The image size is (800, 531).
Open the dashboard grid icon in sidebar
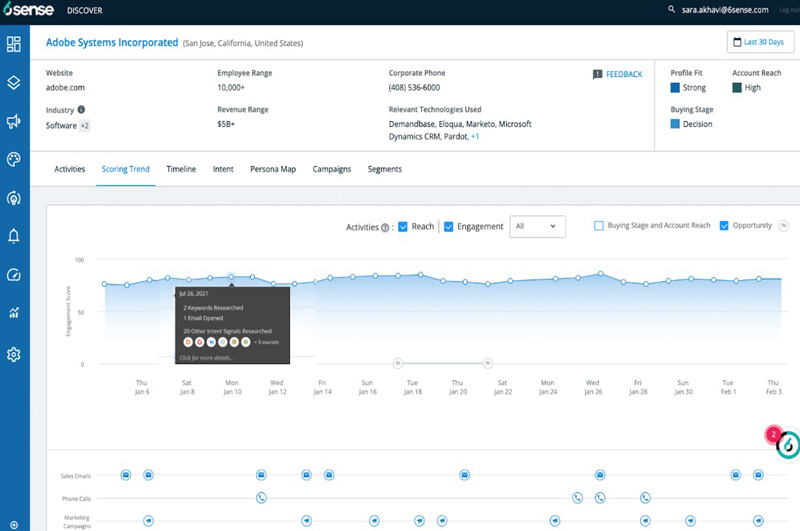tap(14, 44)
